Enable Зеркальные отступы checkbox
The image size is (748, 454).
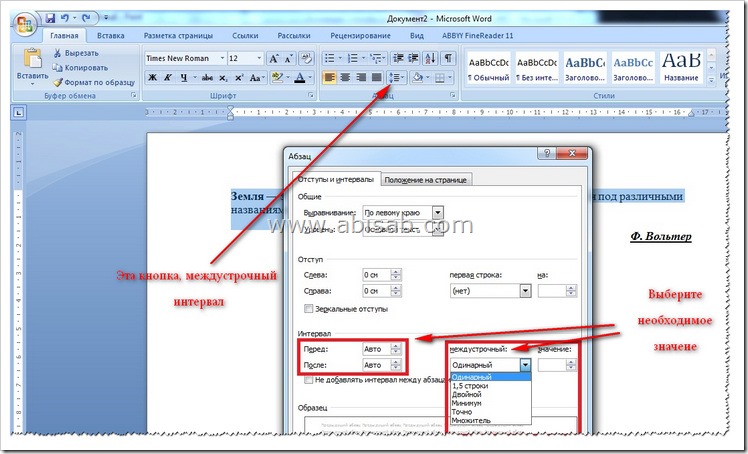click(309, 309)
